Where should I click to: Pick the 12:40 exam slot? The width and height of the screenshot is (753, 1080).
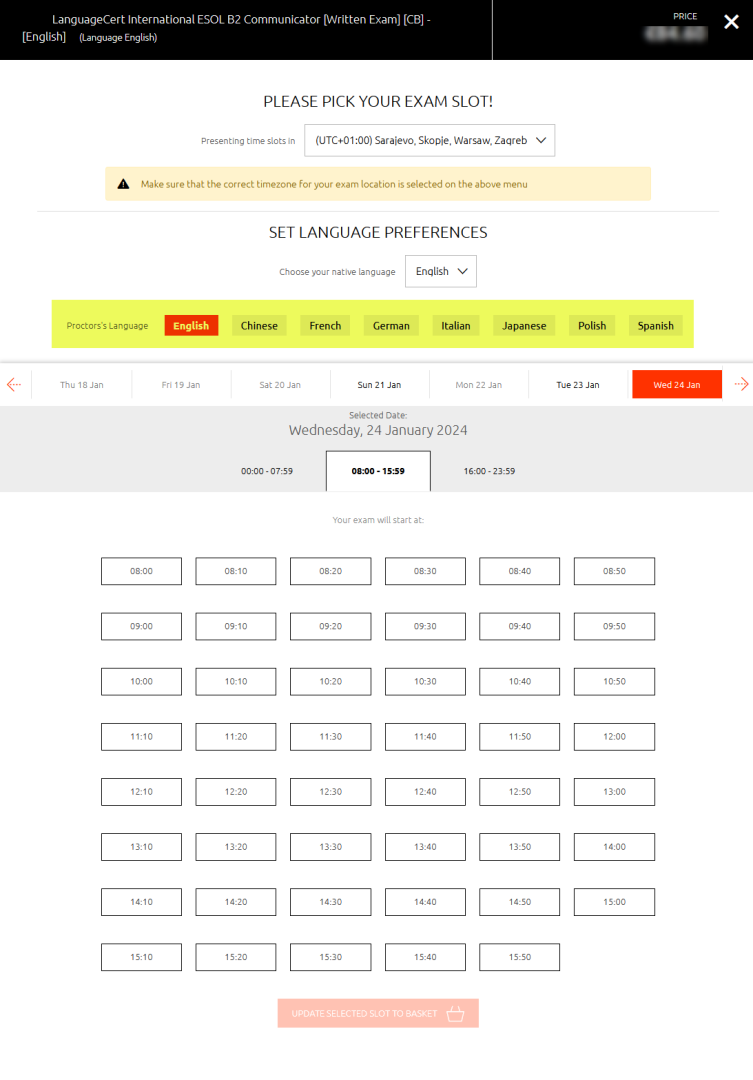click(425, 791)
